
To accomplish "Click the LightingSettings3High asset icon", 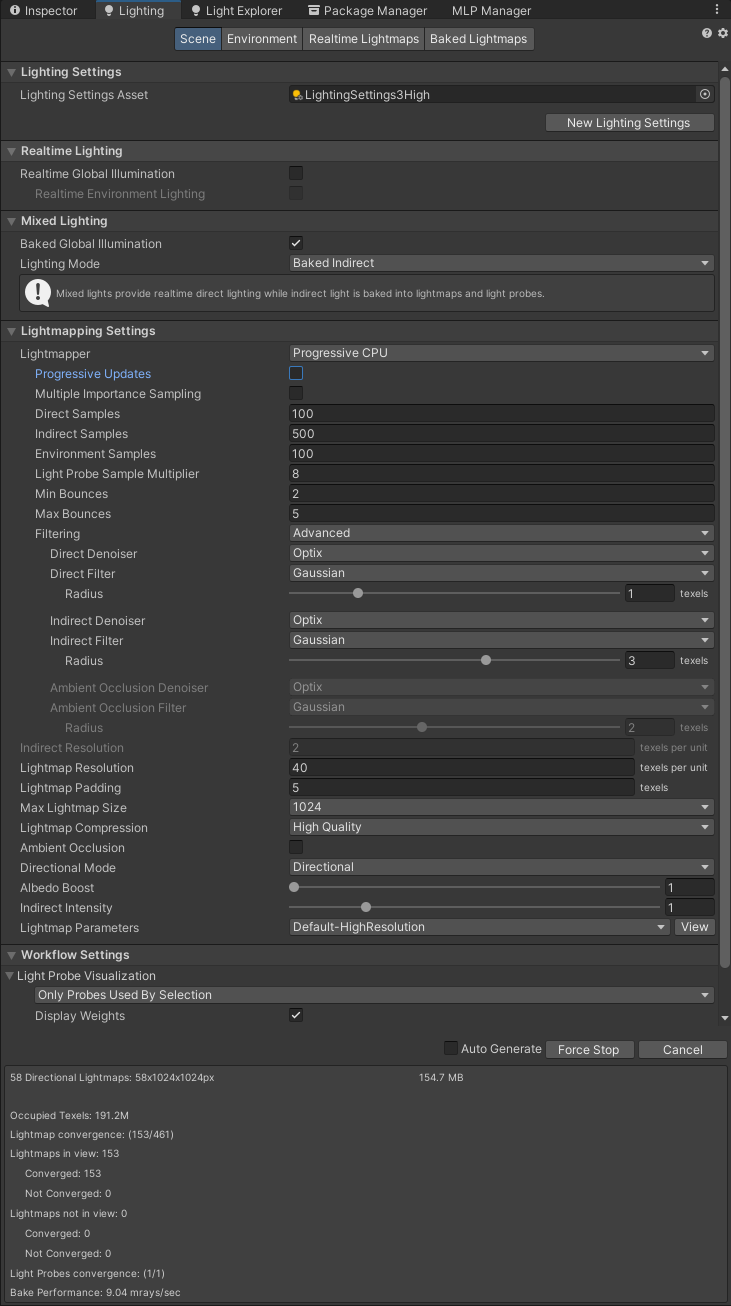I will (296, 94).
